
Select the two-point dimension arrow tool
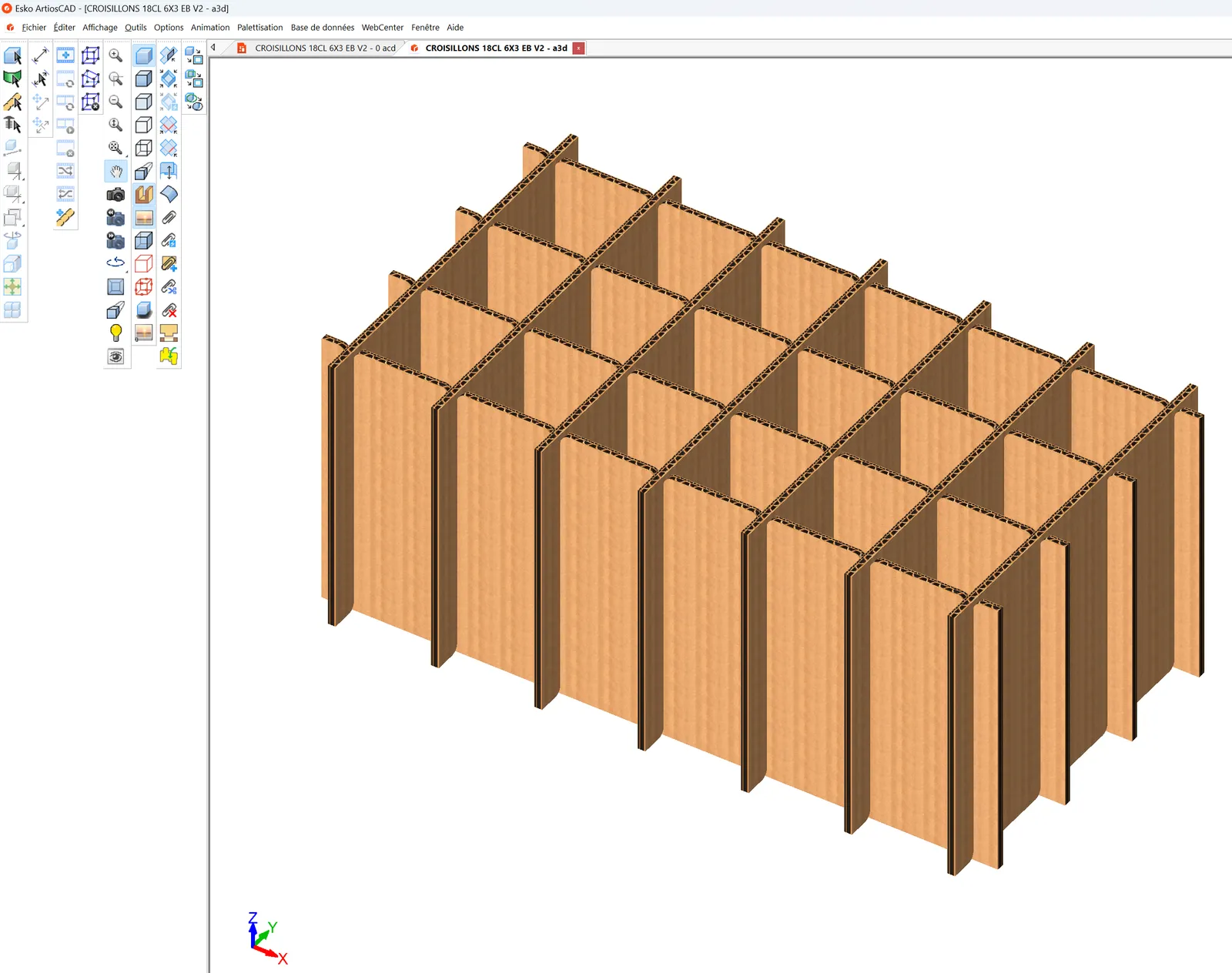[x=40, y=55]
